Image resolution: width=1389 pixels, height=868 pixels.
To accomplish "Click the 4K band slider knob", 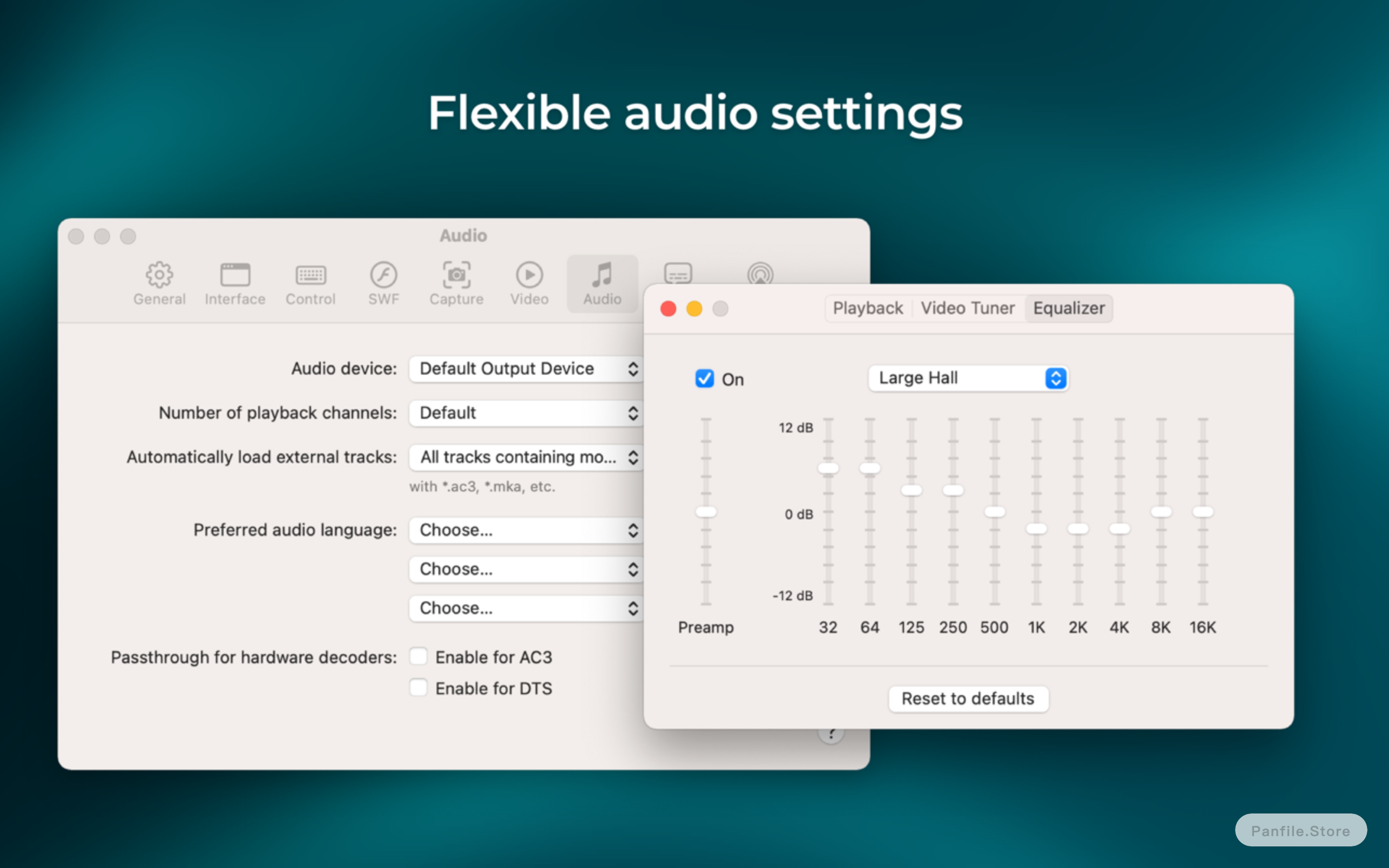I will pyautogui.click(x=1120, y=528).
